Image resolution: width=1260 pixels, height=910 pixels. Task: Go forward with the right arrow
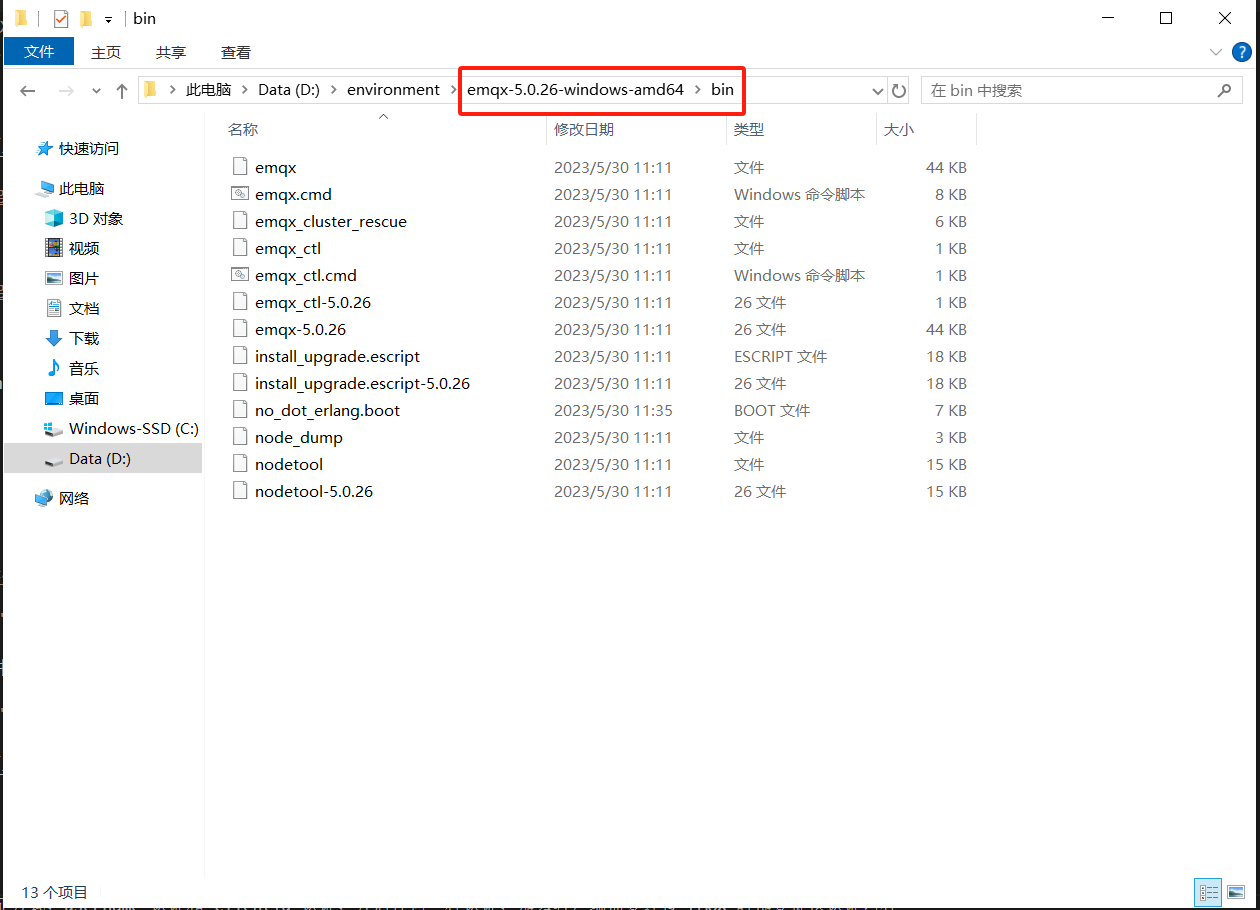[66, 90]
